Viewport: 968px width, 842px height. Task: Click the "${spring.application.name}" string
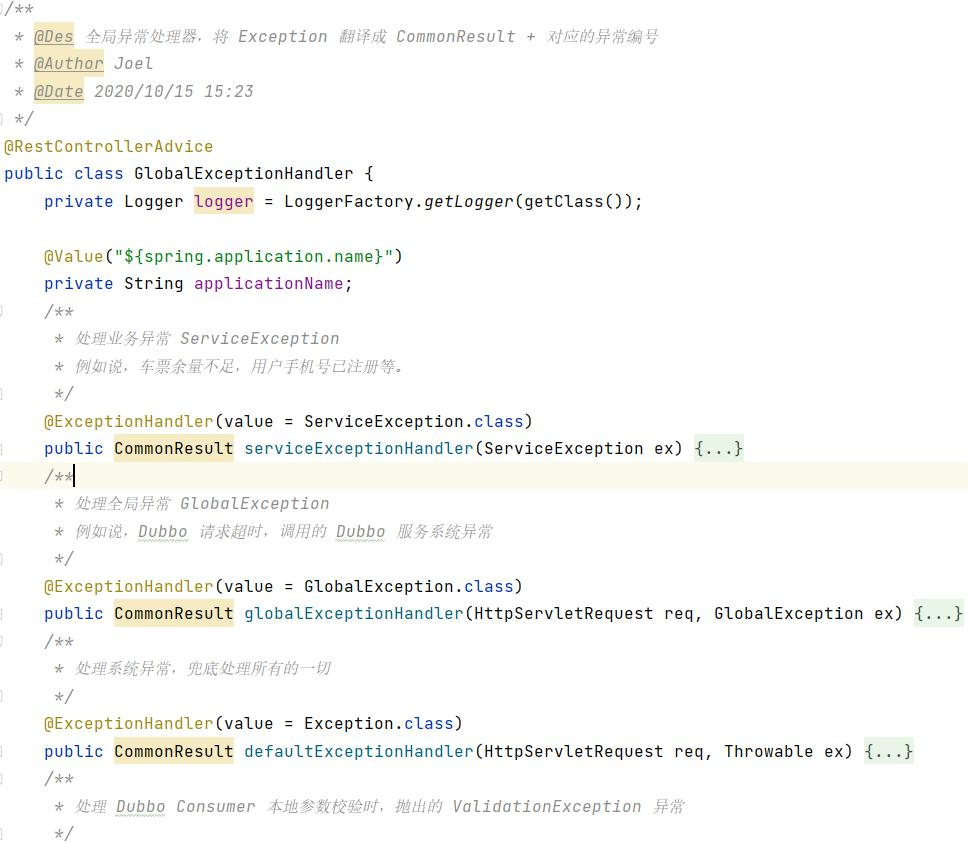pos(253,256)
